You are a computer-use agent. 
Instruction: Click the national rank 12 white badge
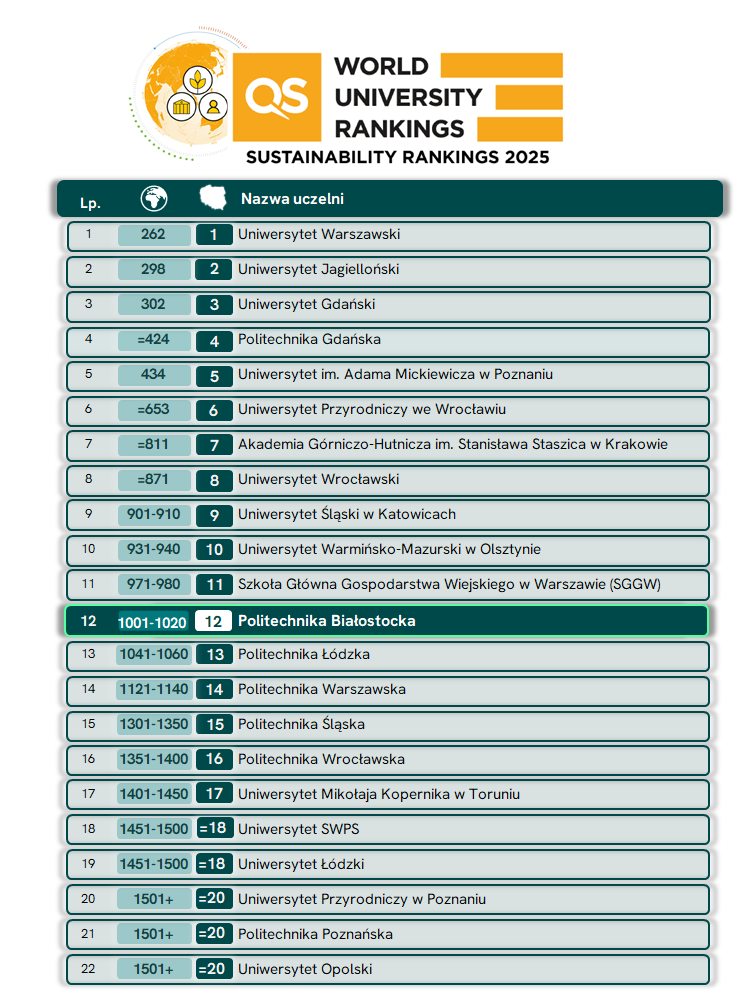click(x=213, y=621)
